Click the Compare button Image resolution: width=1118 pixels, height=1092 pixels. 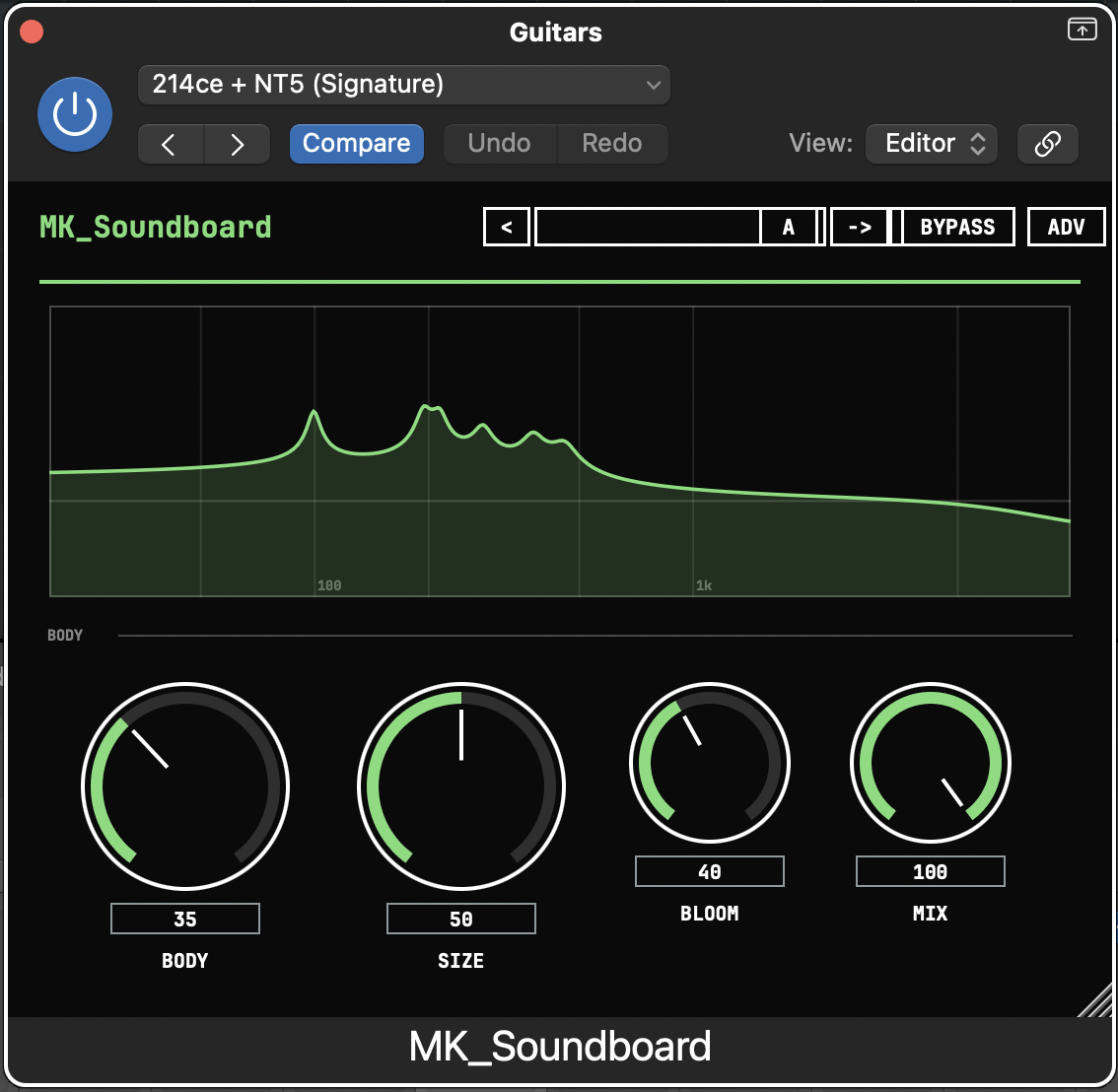click(357, 144)
